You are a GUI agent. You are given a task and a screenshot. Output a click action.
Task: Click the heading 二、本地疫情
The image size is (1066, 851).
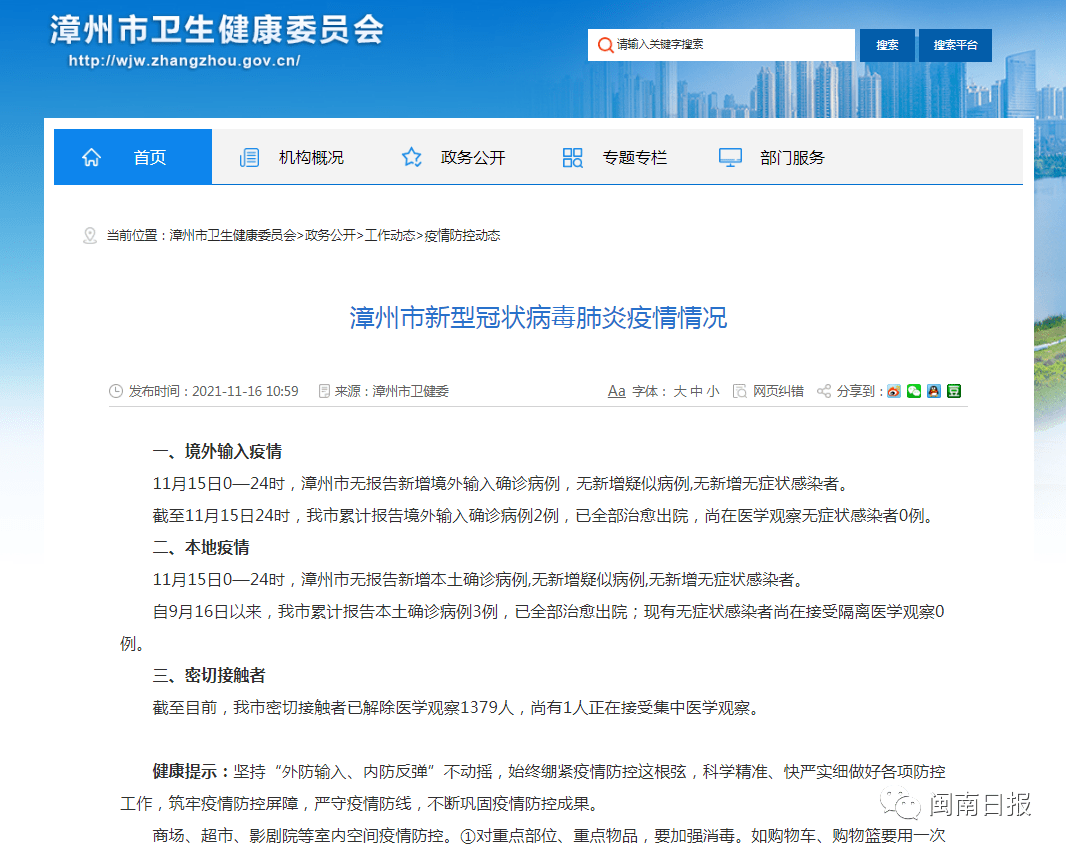coord(201,547)
